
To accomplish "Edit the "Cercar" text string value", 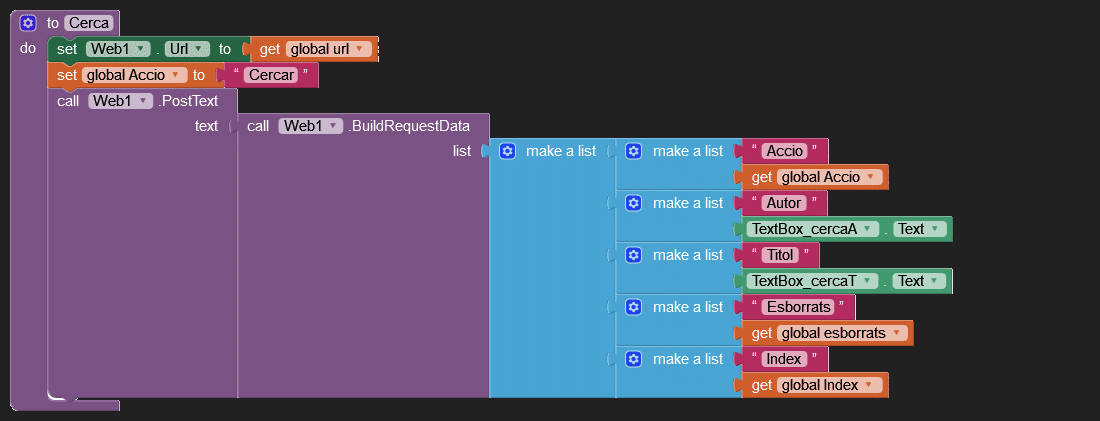I will coord(268,75).
